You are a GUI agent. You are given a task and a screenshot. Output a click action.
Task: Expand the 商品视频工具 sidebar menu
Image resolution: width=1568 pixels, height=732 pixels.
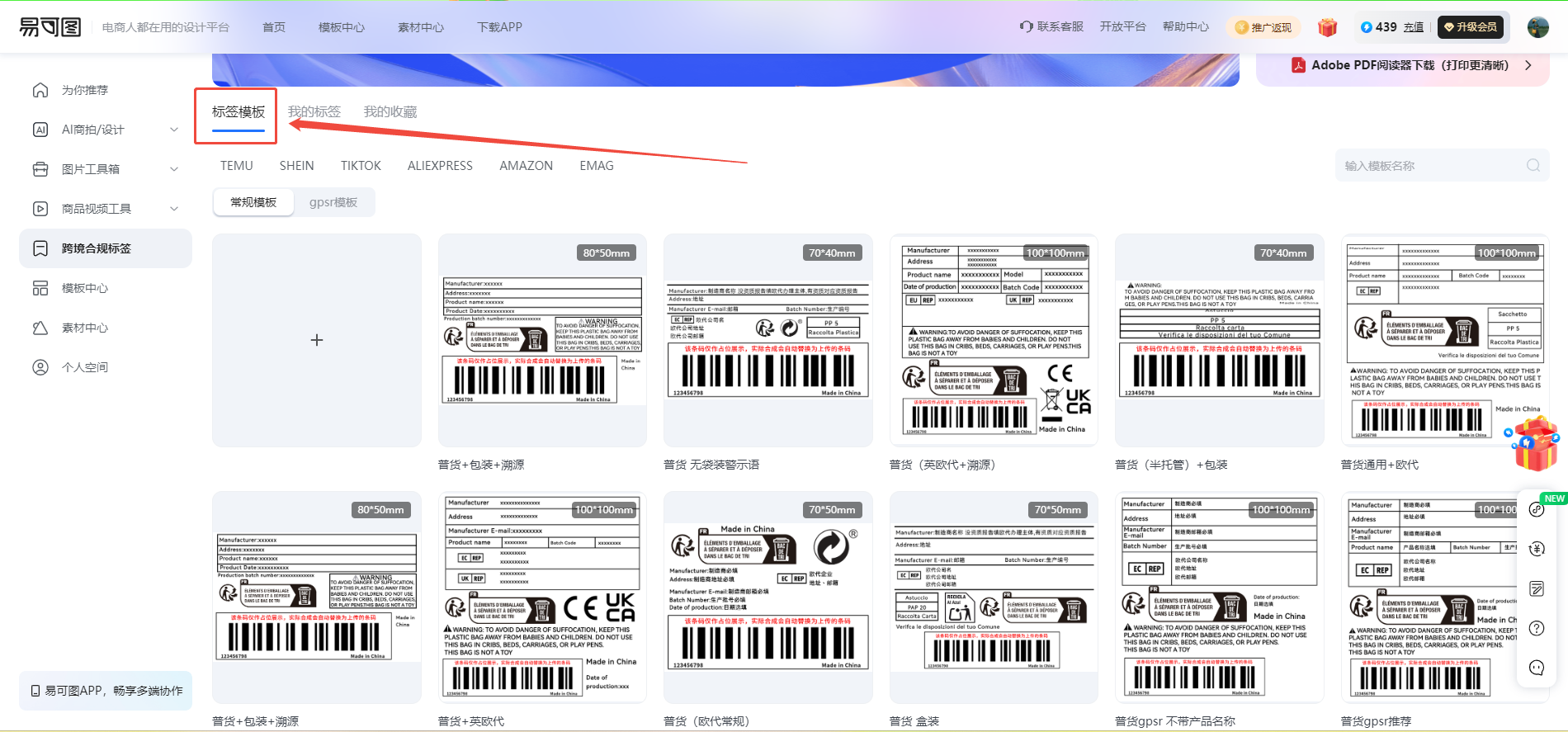click(174, 209)
